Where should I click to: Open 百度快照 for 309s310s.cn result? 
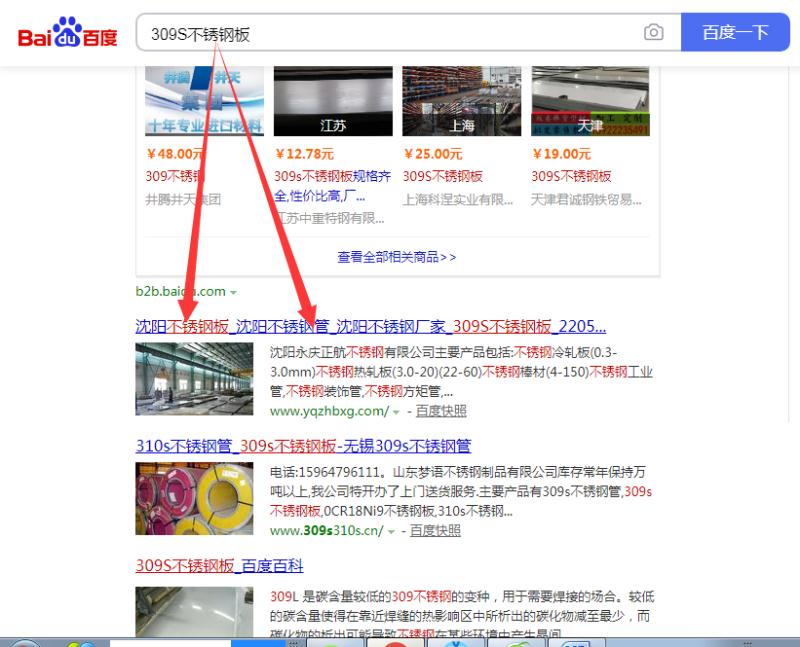coord(435,531)
